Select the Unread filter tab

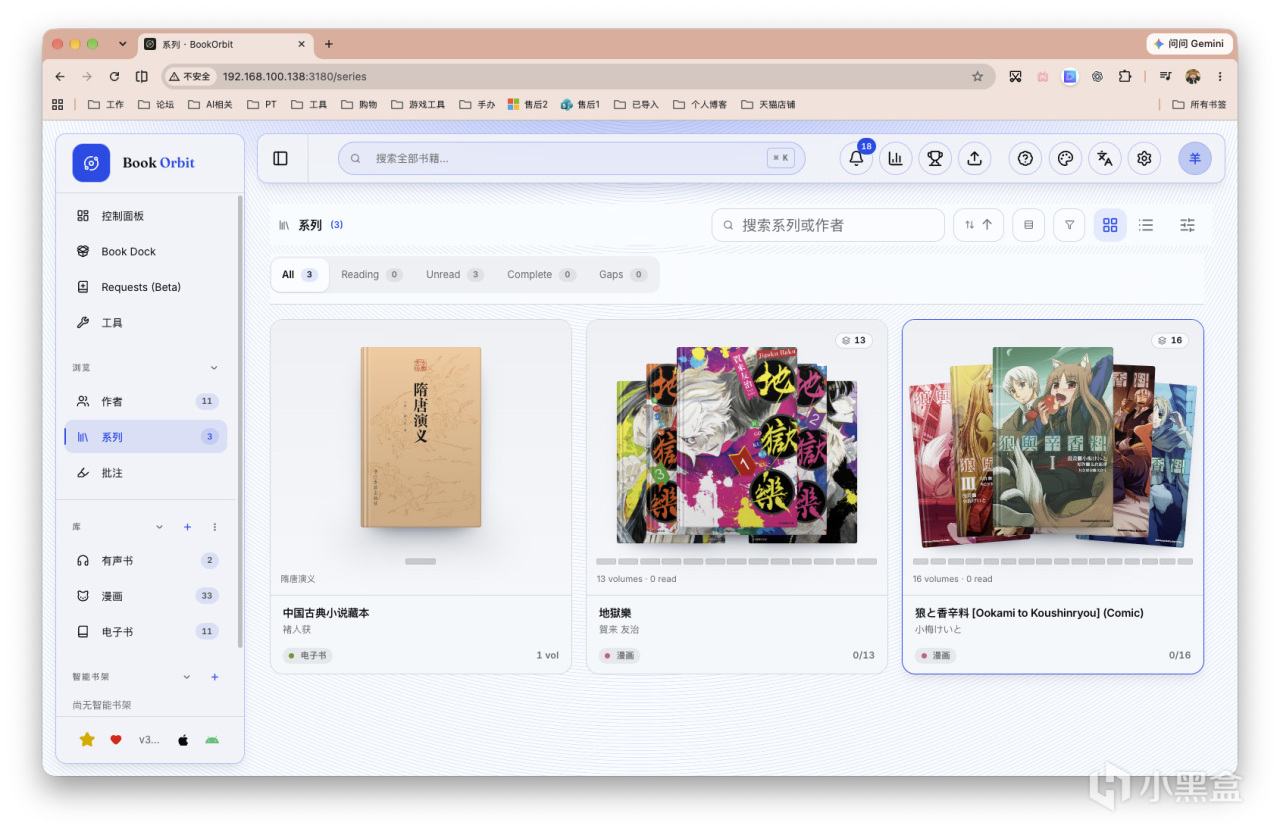pos(454,275)
